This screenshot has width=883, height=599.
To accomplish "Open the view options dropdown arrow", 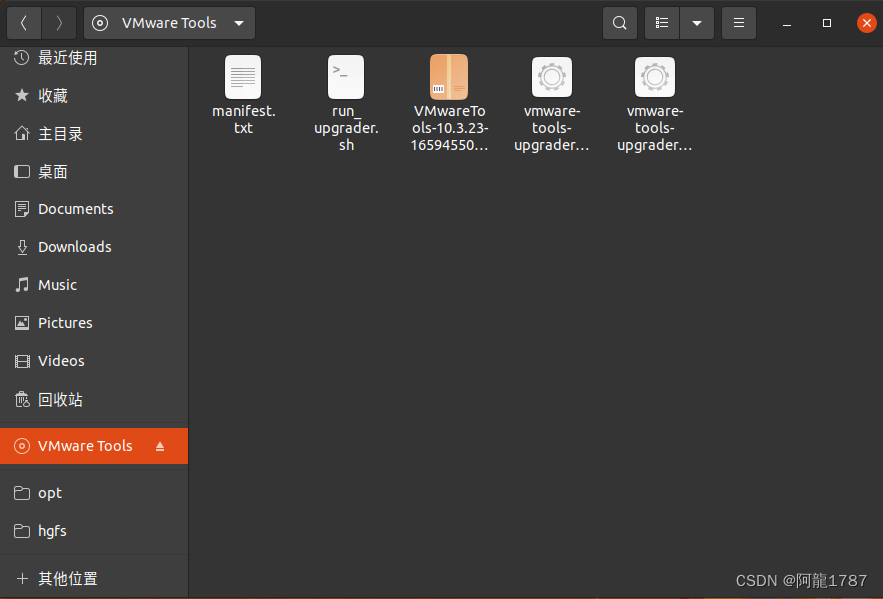I will 697,23.
